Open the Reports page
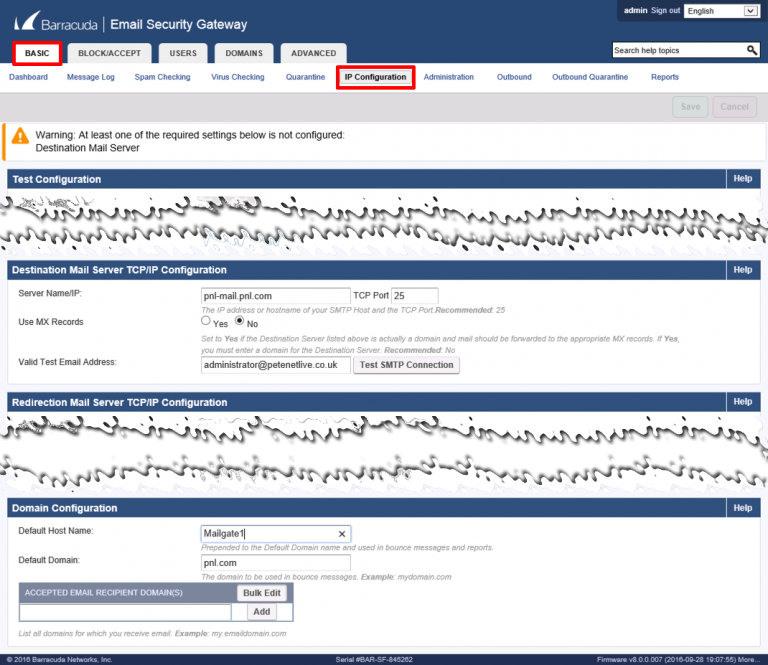The width and height of the screenshot is (768, 665). [x=665, y=77]
